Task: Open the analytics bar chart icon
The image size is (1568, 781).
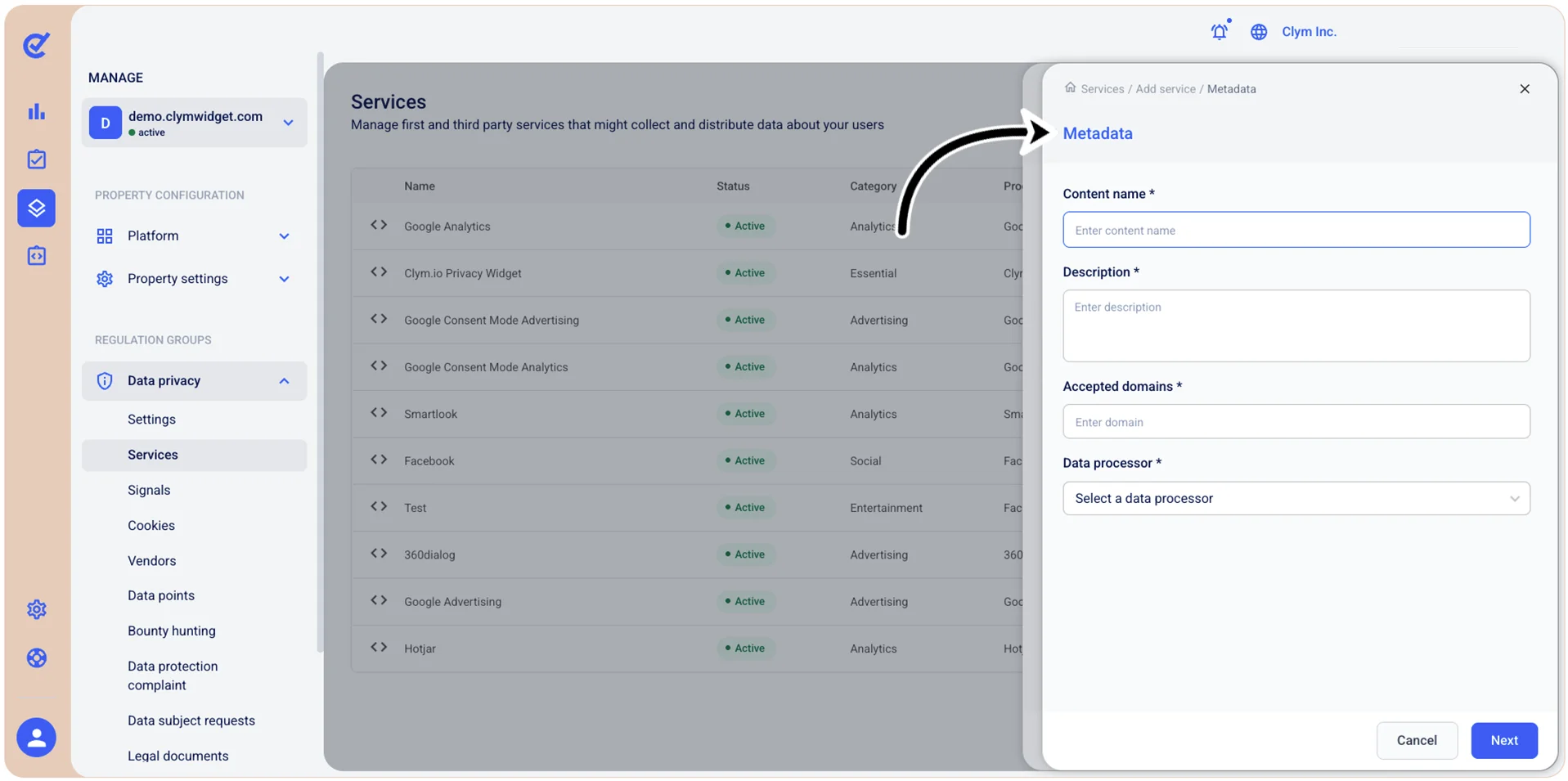Action: [36, 111]
